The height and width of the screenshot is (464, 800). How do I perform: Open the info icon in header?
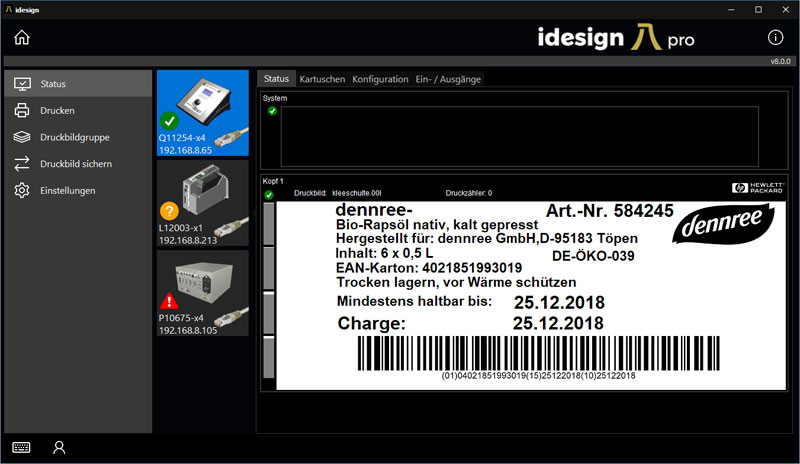[x=776, y=37]
